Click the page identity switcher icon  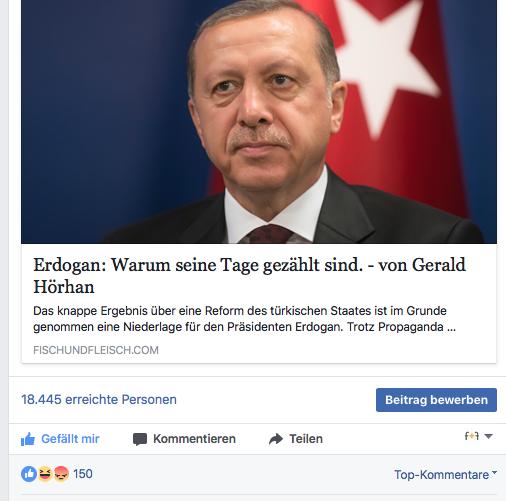tap(472, 436)
